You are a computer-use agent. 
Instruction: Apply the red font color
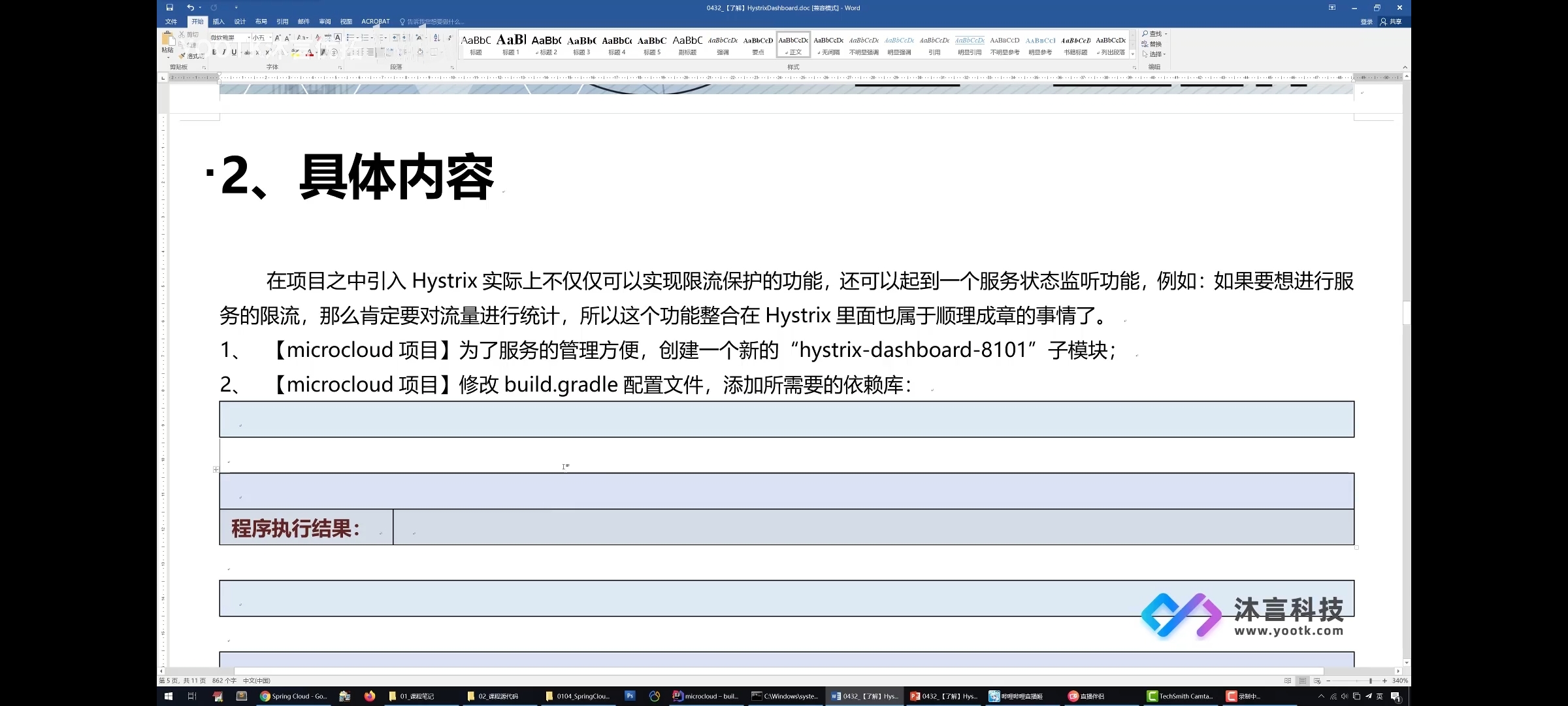[310, 52]
